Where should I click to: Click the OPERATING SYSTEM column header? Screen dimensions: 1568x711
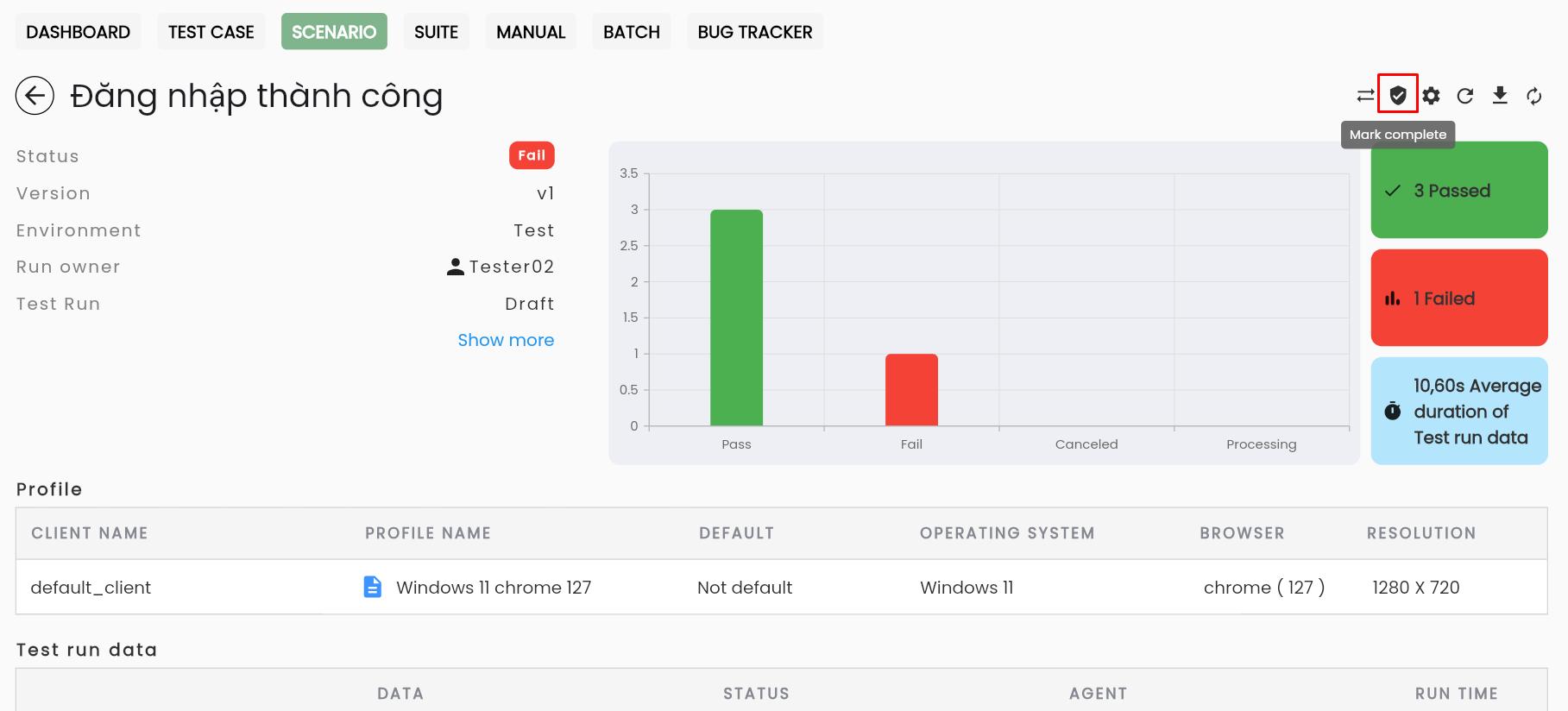[x=1007, y=533]
